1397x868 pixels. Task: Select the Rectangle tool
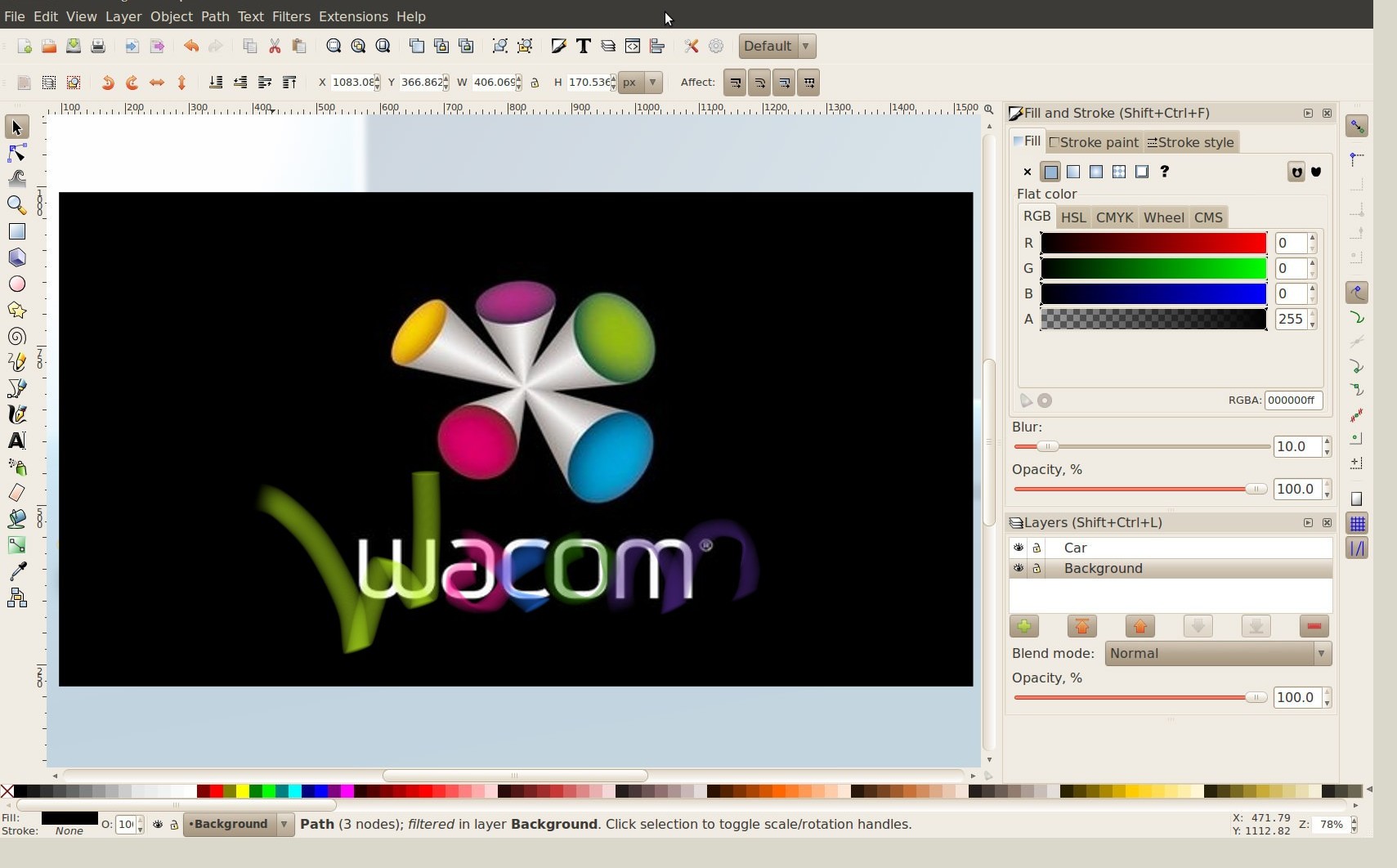pos(16,231)
